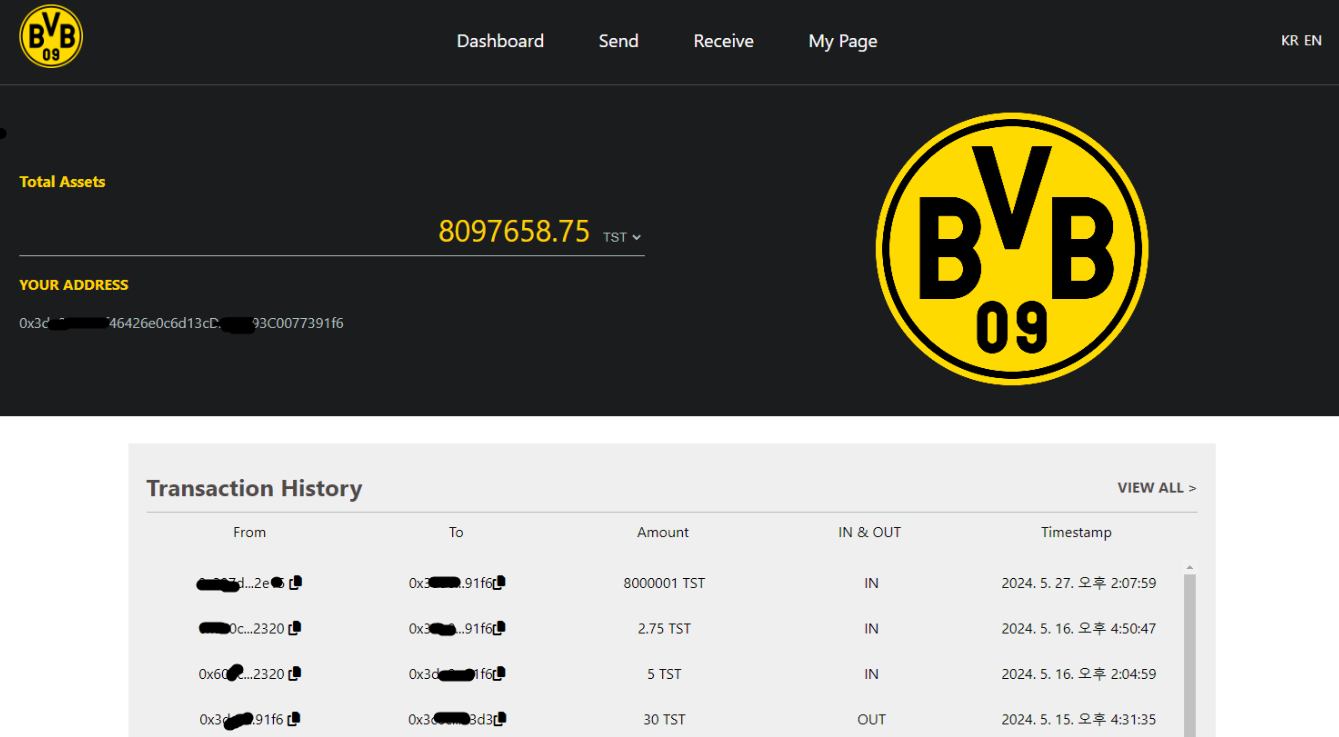Viewport: 1339px width, 737px height.
Task: Copy the To address in the 2.75 TST row
Action: 499,629
